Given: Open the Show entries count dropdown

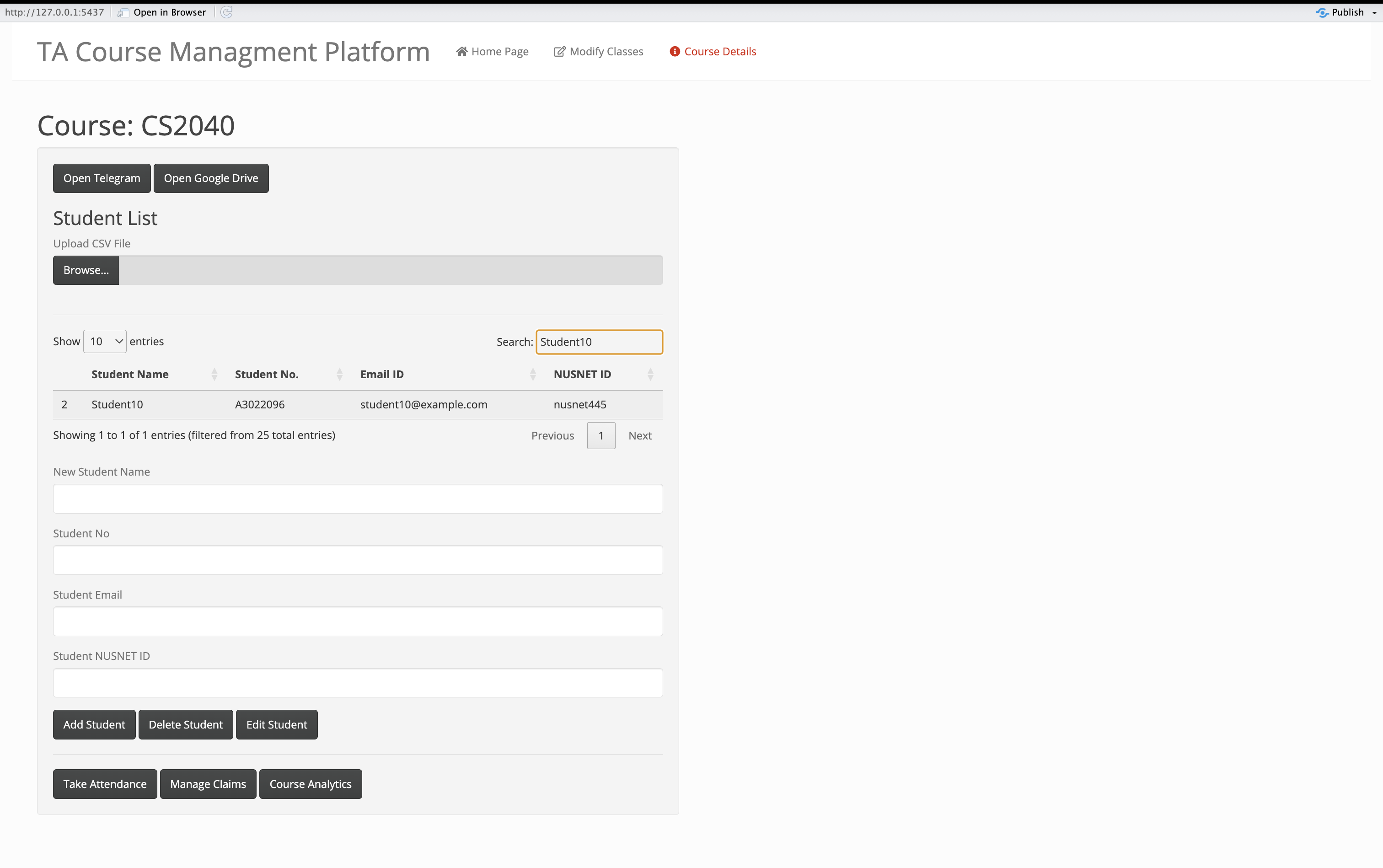Looking at the screenshot, I should click(x=104, y=342).
